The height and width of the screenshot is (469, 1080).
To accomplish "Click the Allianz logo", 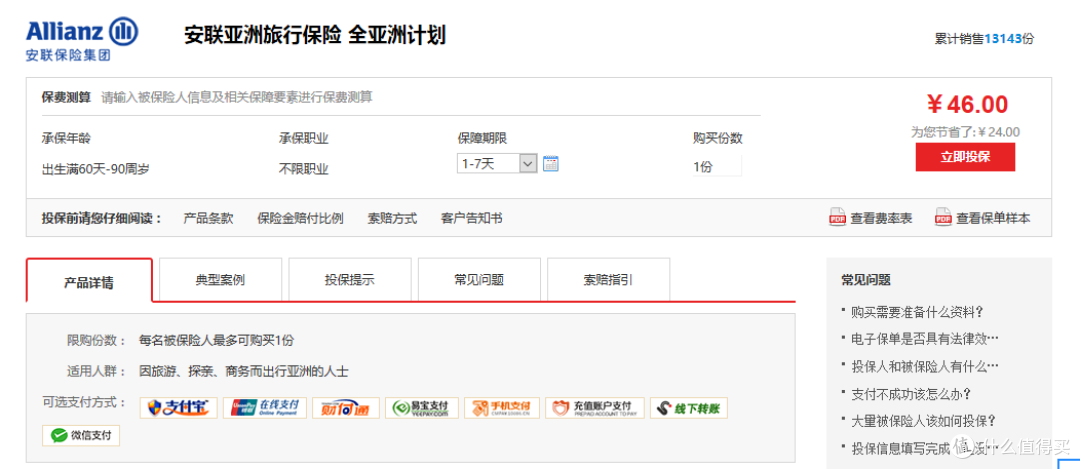I will (82, 40).
